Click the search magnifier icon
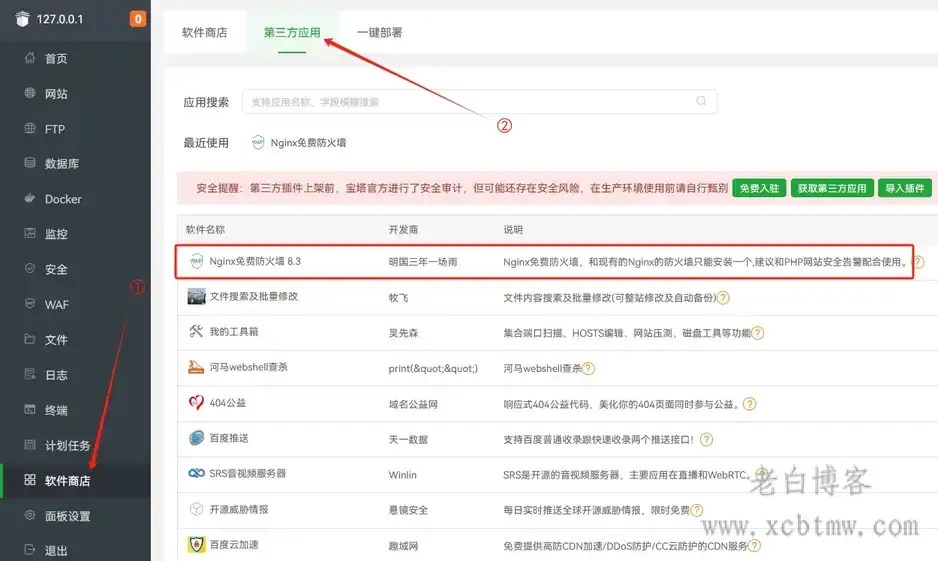The image size is (938, 561). 701,101
